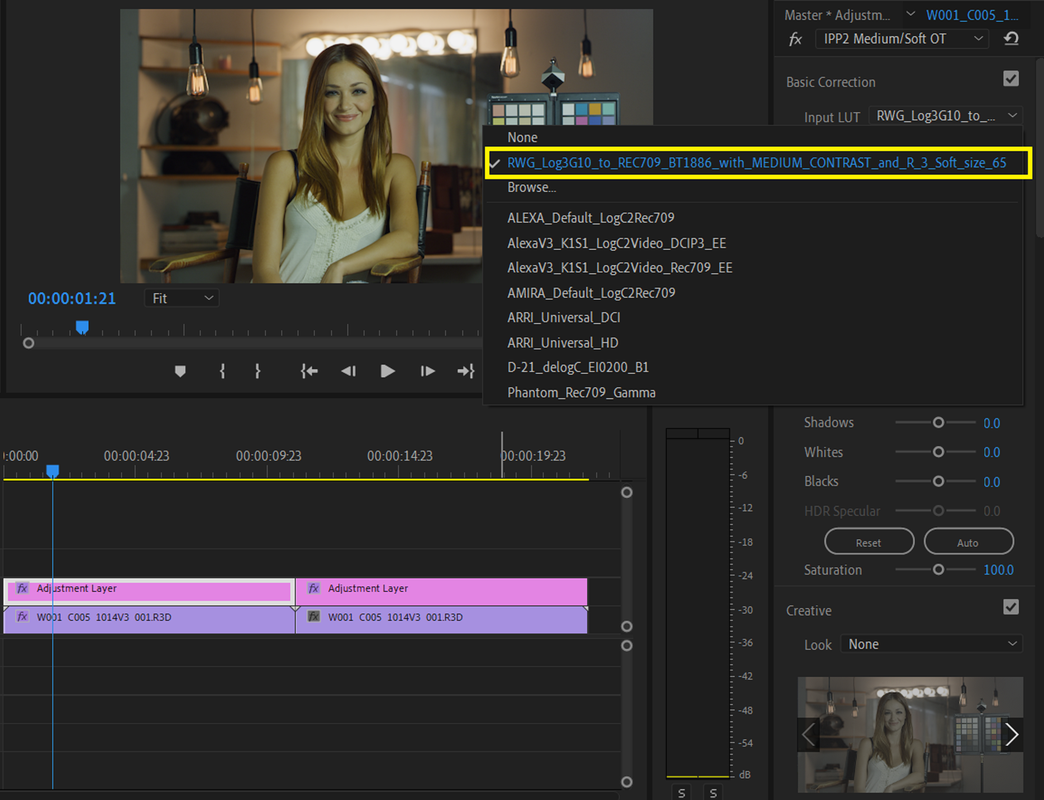
Task: Open the Look dropdown set to None
Action: pos(931,644)
